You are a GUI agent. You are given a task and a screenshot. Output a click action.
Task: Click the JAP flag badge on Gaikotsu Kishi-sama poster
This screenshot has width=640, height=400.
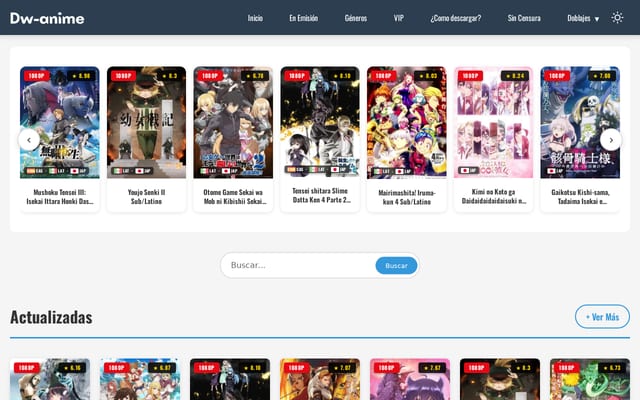pyautogui.click(x=556, y=171)
